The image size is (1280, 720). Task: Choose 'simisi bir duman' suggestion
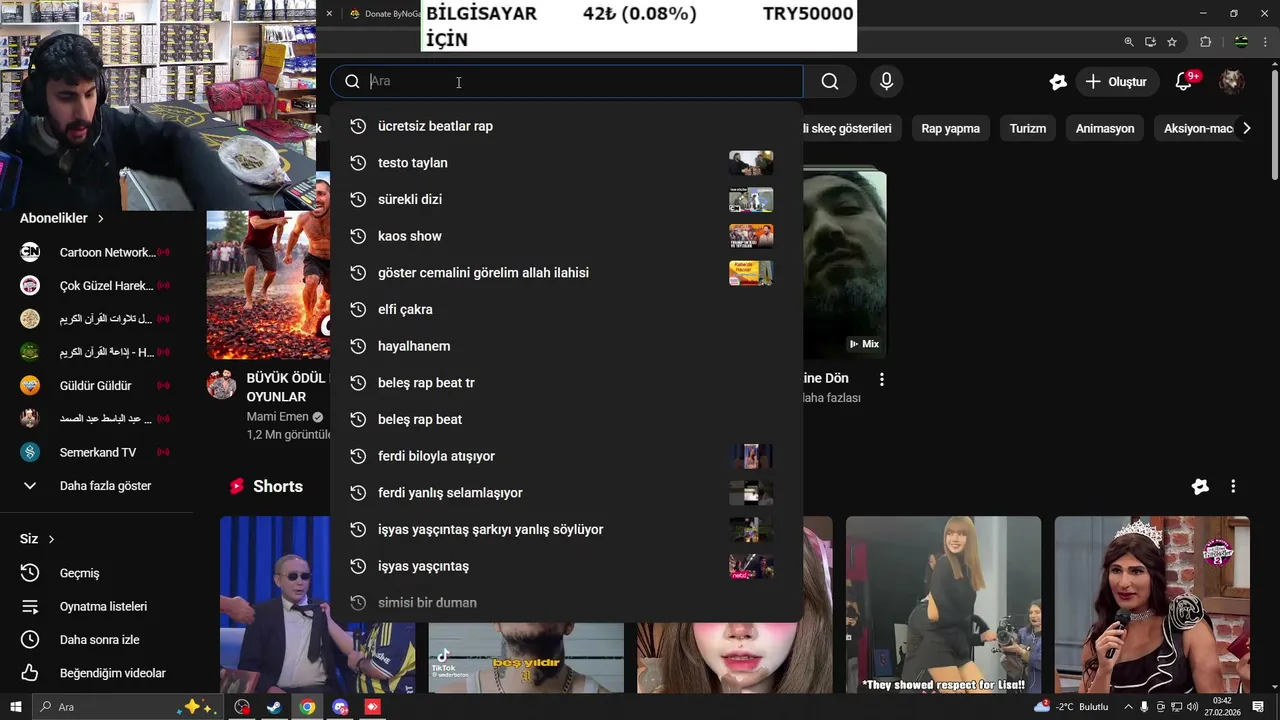[x=567, y=603]
